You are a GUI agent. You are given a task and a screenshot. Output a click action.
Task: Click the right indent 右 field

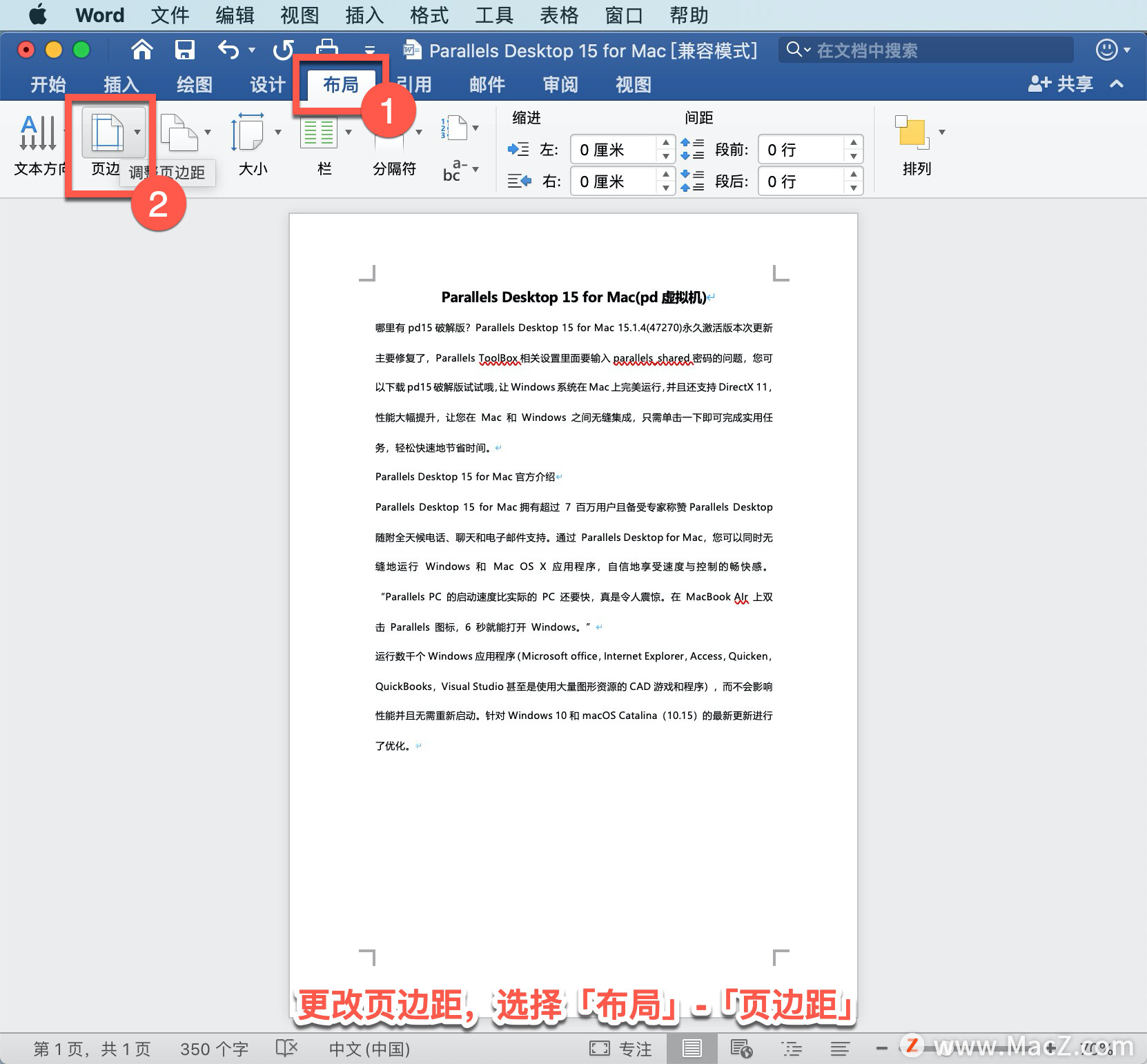pos(614,181)
